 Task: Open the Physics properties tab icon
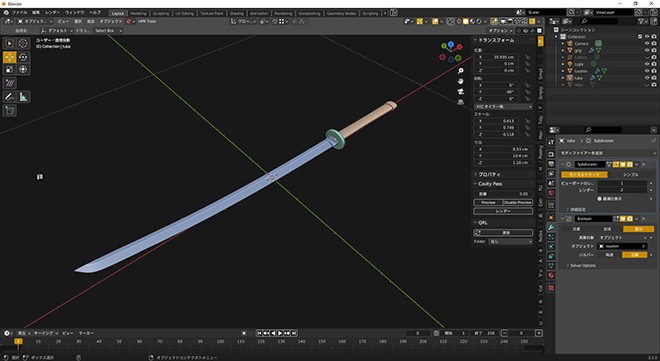(551, 247)
